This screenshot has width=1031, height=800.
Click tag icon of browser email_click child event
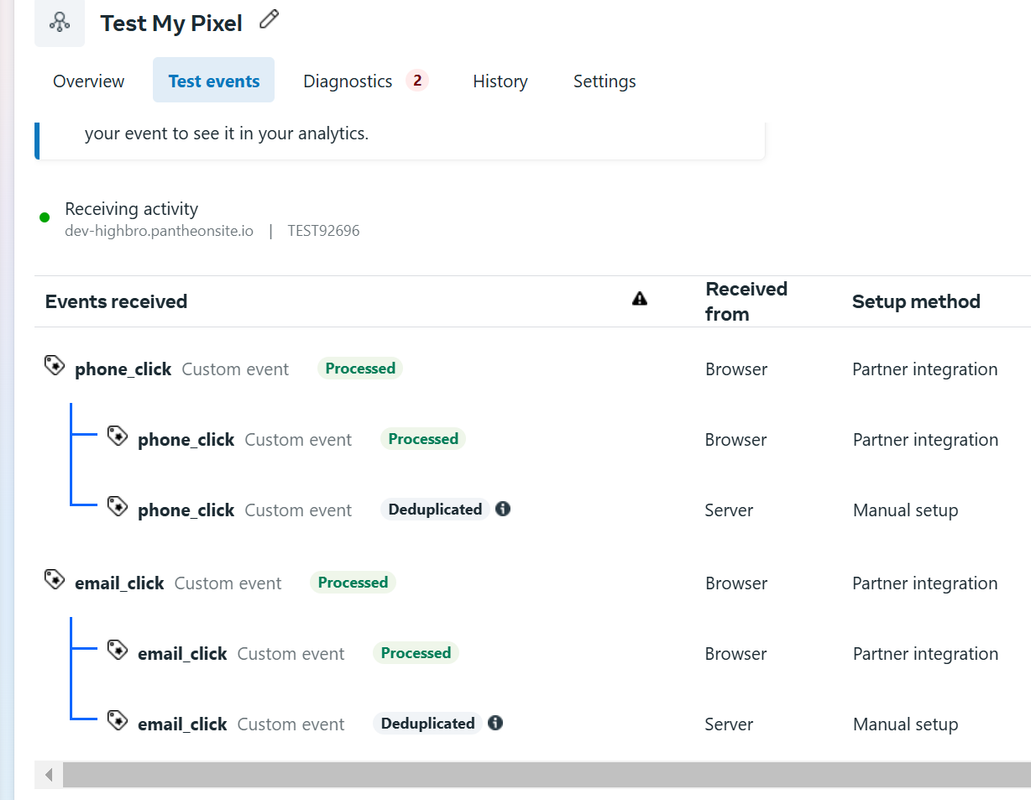pyautogui.click(x=118, y=650)
